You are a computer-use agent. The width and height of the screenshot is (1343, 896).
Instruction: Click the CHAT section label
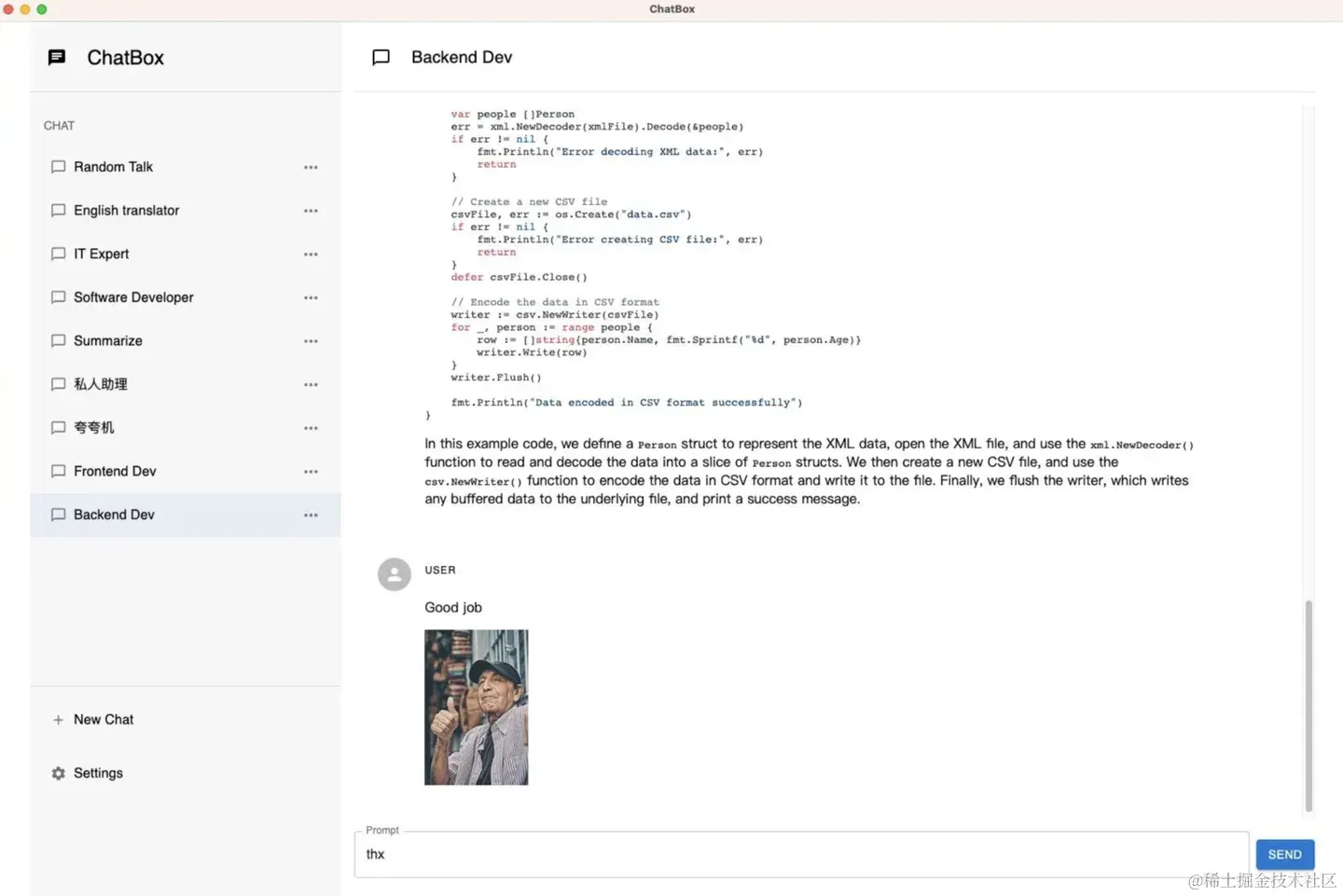tap(59, 126)
